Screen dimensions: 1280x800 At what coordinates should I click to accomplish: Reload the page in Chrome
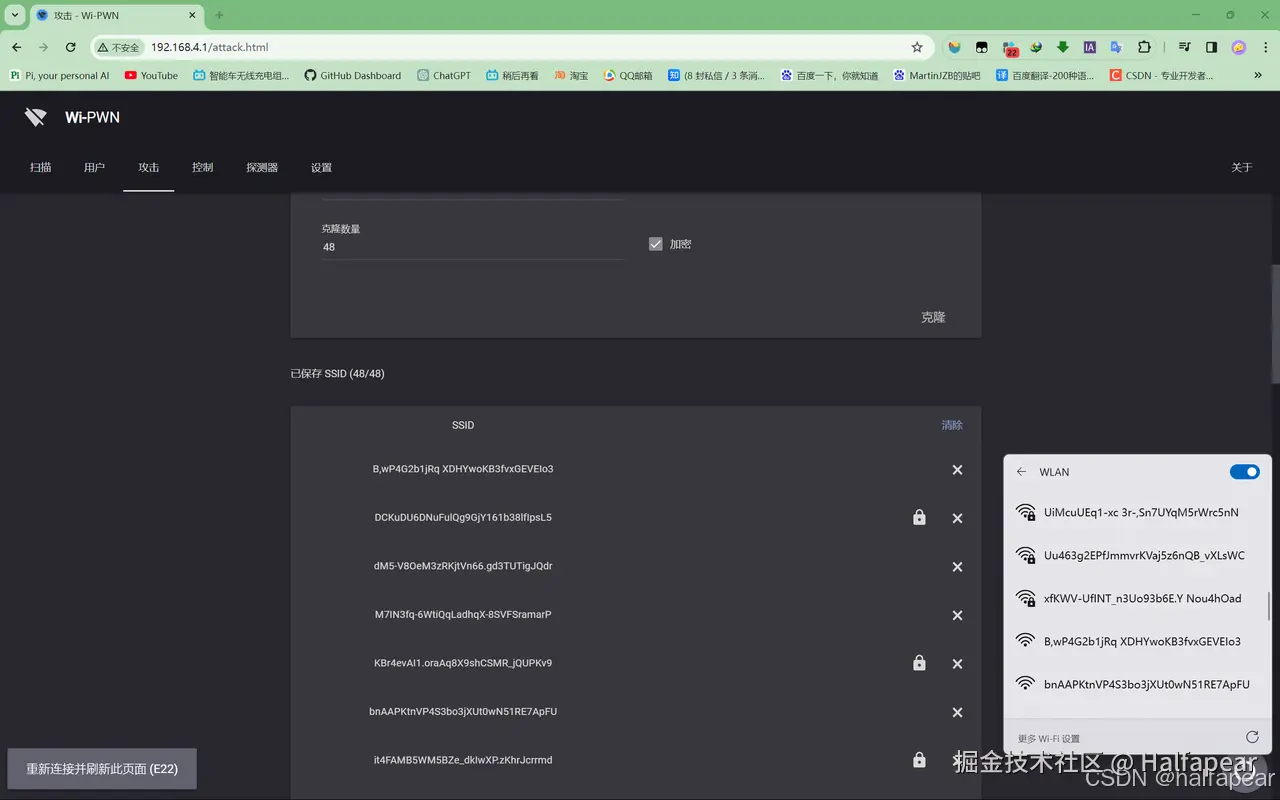[70, 47]
